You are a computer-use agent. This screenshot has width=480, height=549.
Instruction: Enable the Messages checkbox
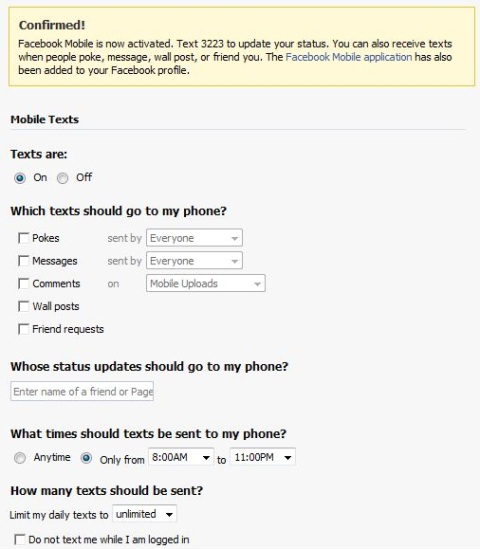point(23,261)
